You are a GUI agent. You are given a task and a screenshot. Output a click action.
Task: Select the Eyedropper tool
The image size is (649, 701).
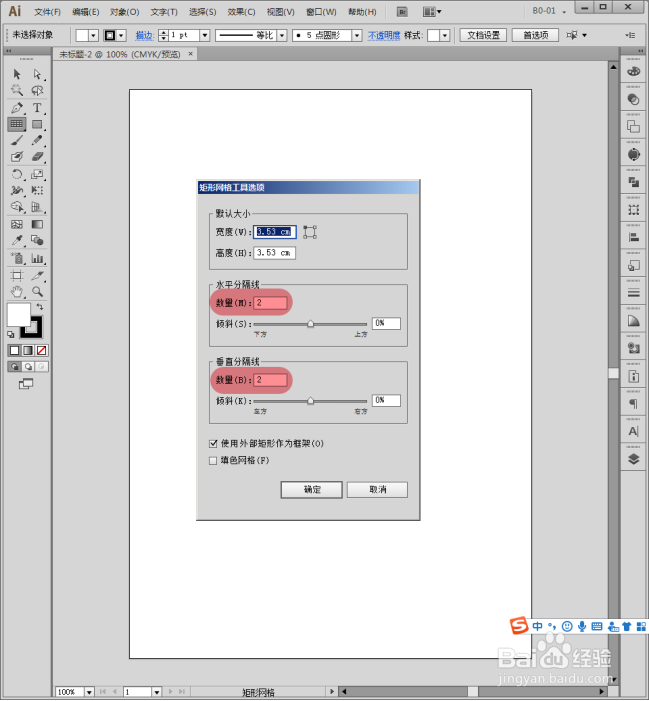click(17, 241)
